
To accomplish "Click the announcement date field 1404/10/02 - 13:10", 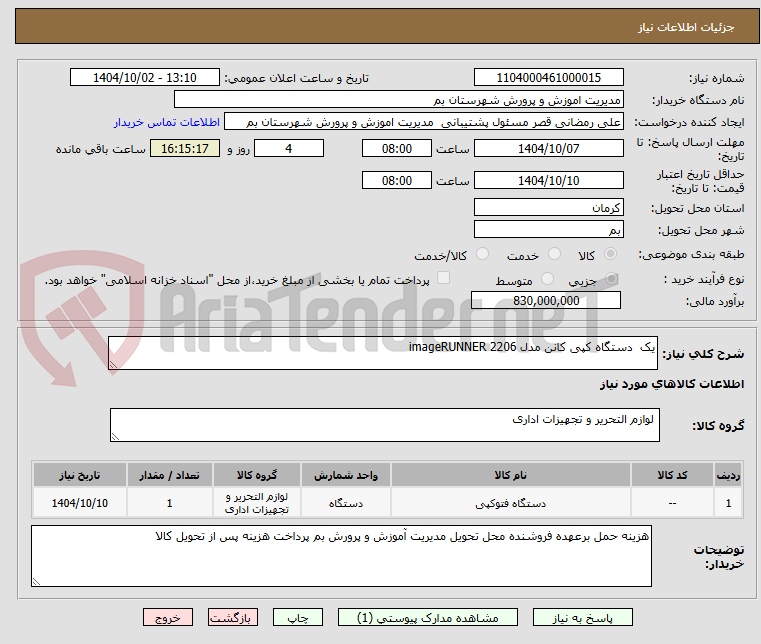I will click(x=145, y=77).
